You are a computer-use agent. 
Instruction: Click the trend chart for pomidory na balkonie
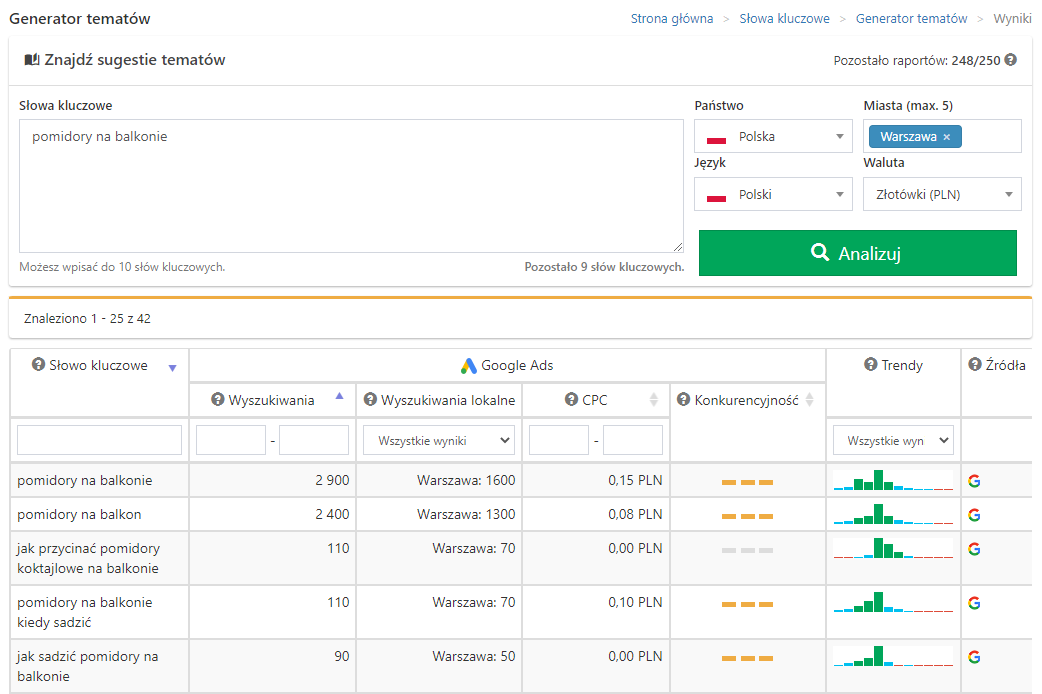coord(893,480)
